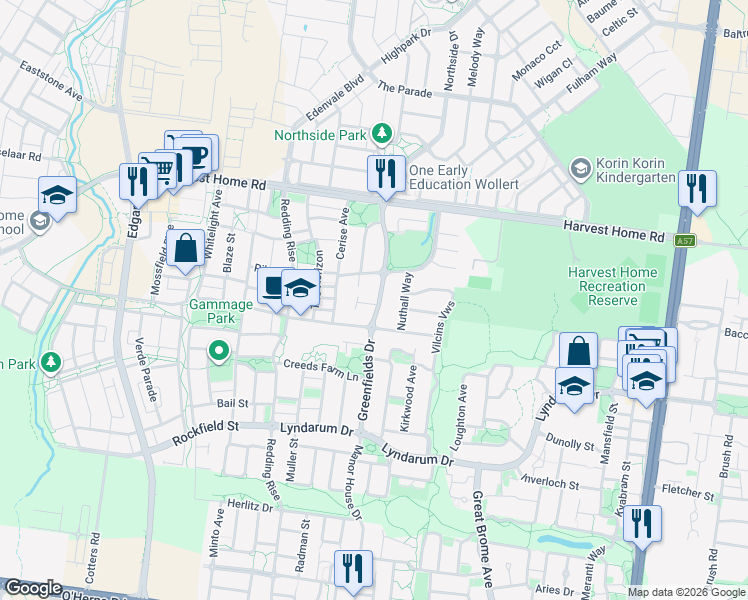The width and height of the screenshot is (748, 600).
Task: Click the Meranti Way label
Action: (x=594, y=572)
